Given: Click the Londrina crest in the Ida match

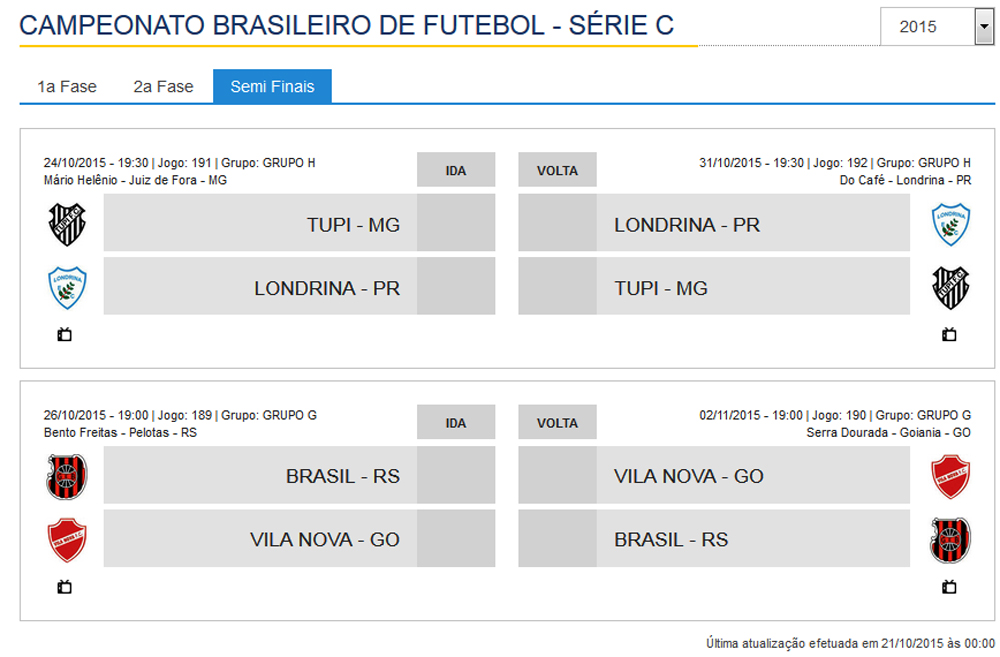Looking at the screenshot, I should pyautogui.click(x=68, y=287).
